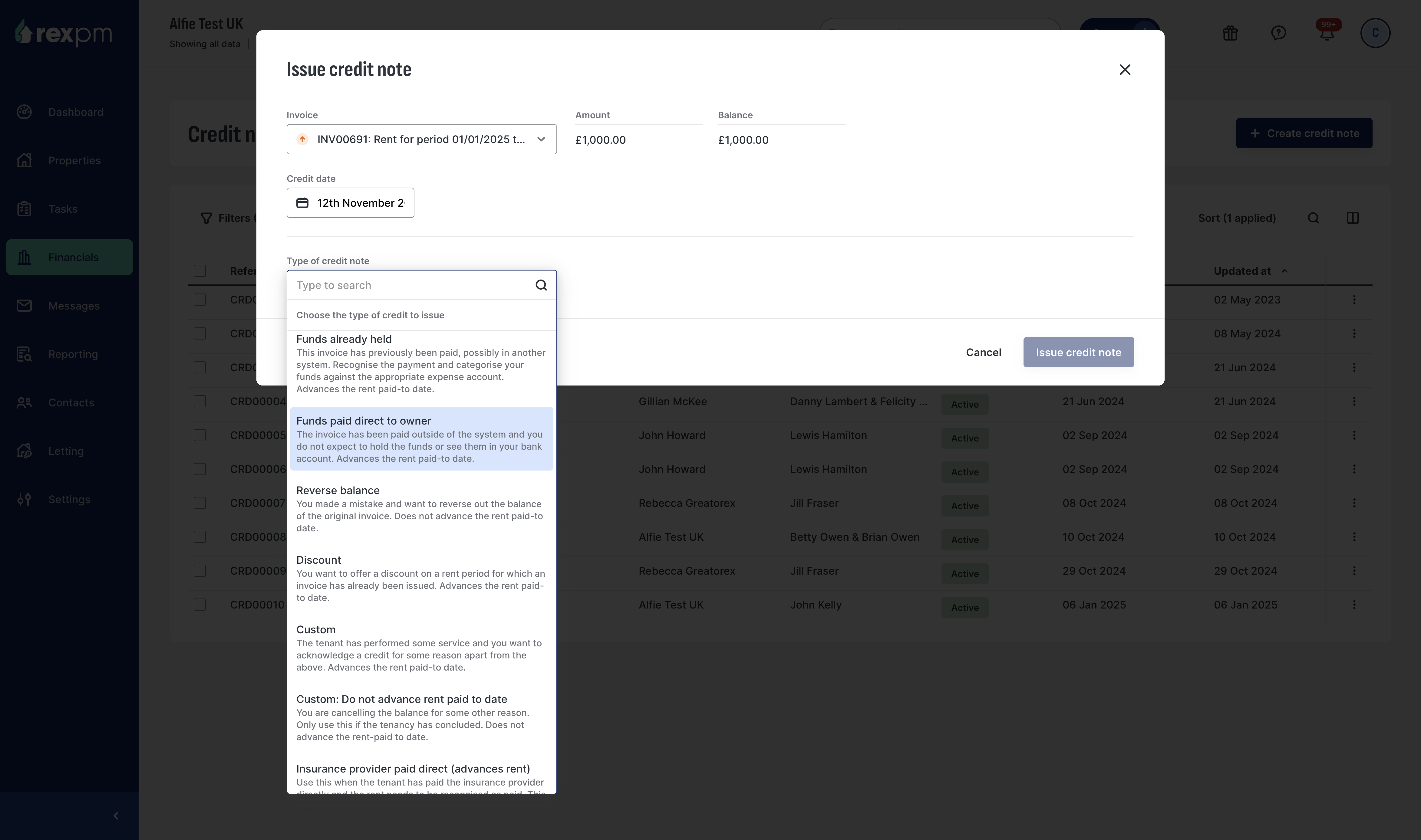Click Active status in the CRD00007 row
The height and width of the screenshot is (840, 1421).
click(964, 506)
